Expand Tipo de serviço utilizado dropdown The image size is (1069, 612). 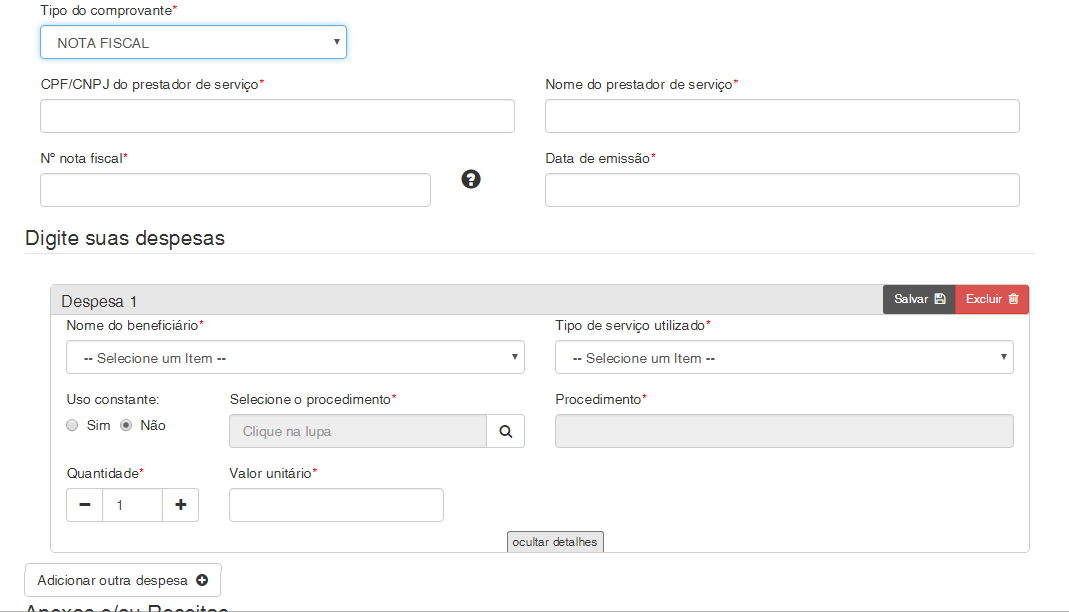[784, 357]
